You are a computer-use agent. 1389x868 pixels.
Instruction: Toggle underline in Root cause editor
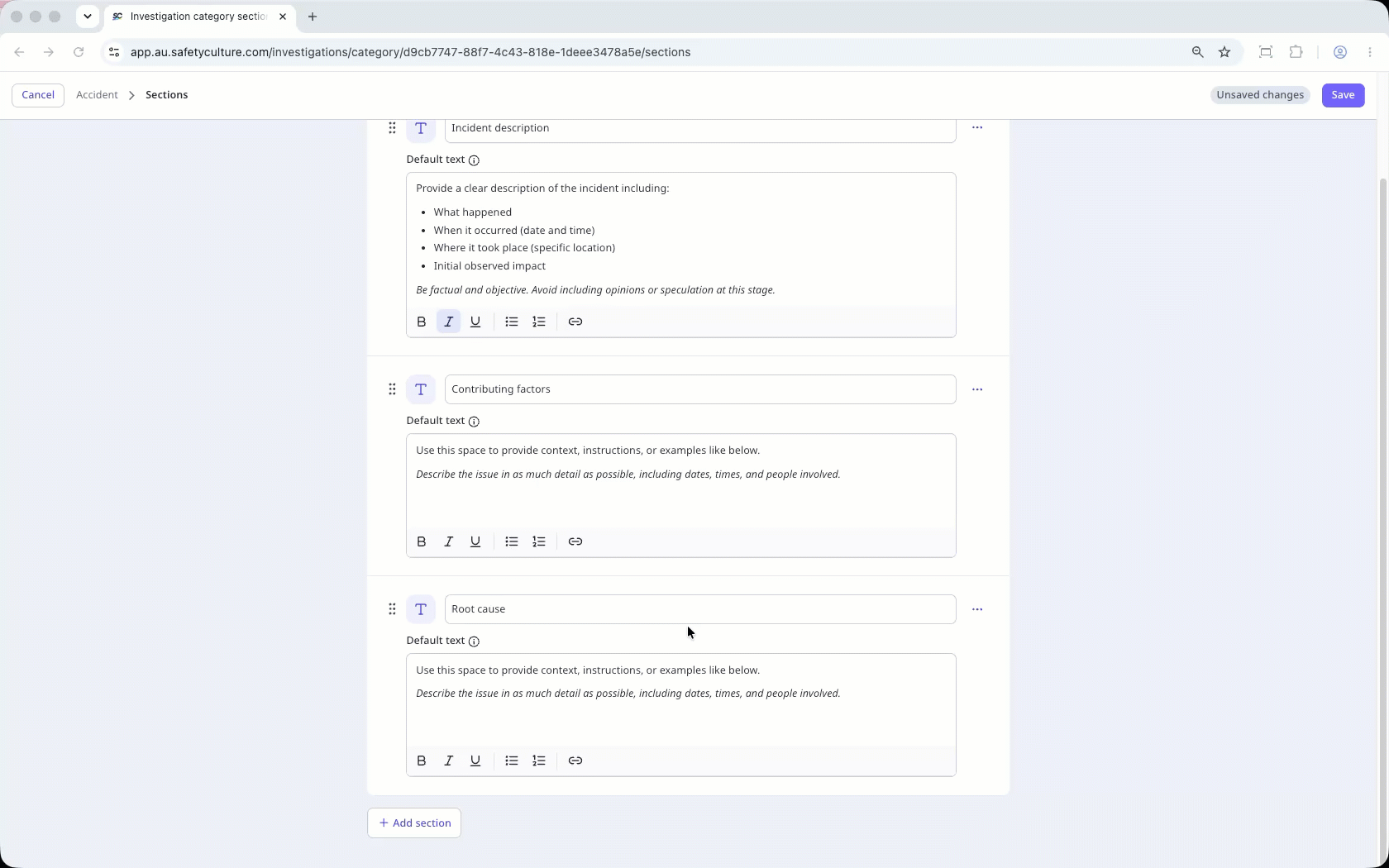pyautogui.click(x=475, y=761)
